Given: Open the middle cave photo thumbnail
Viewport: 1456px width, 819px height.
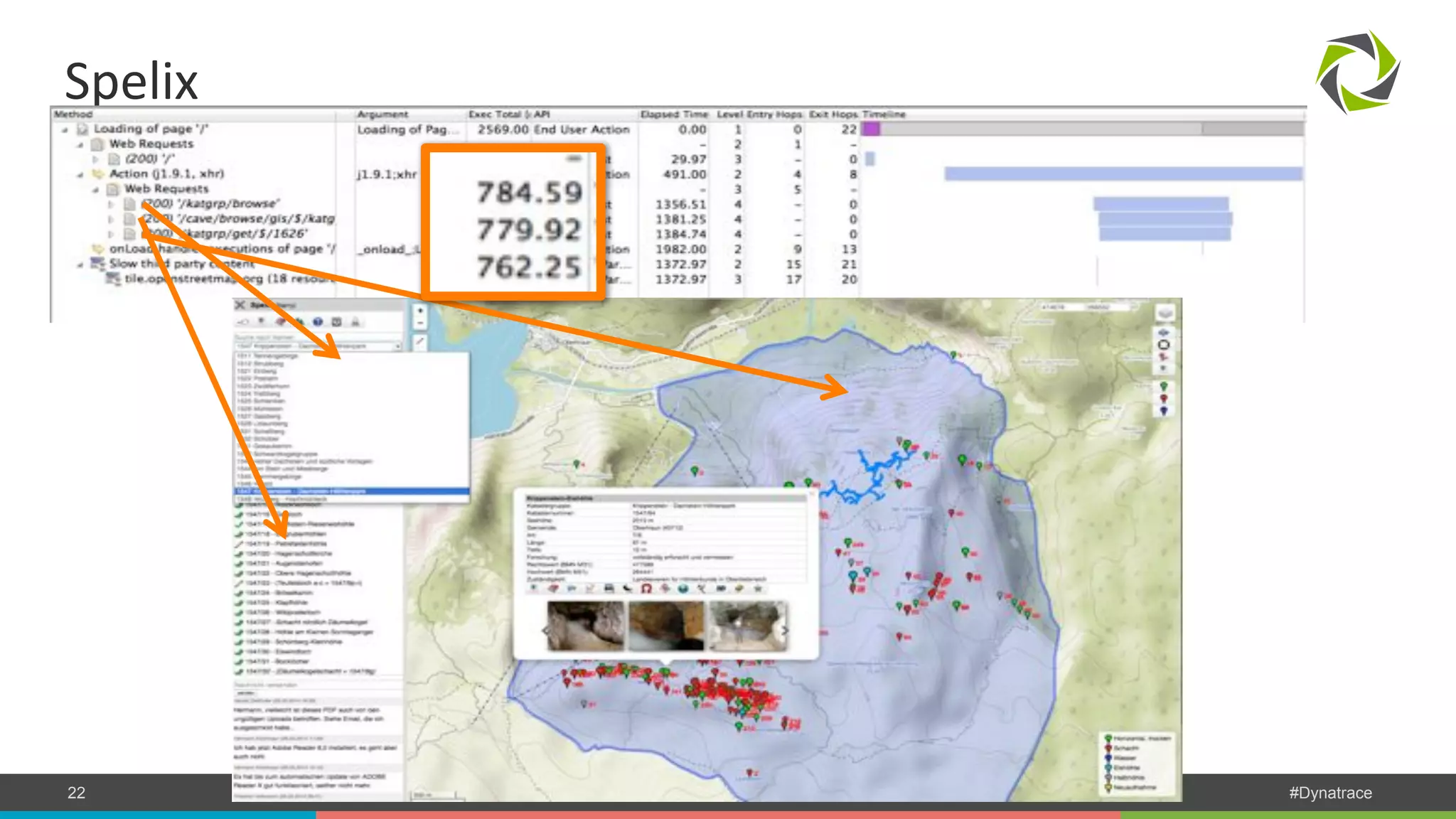Looking at the screenshot, I should [x=666, y=626].
